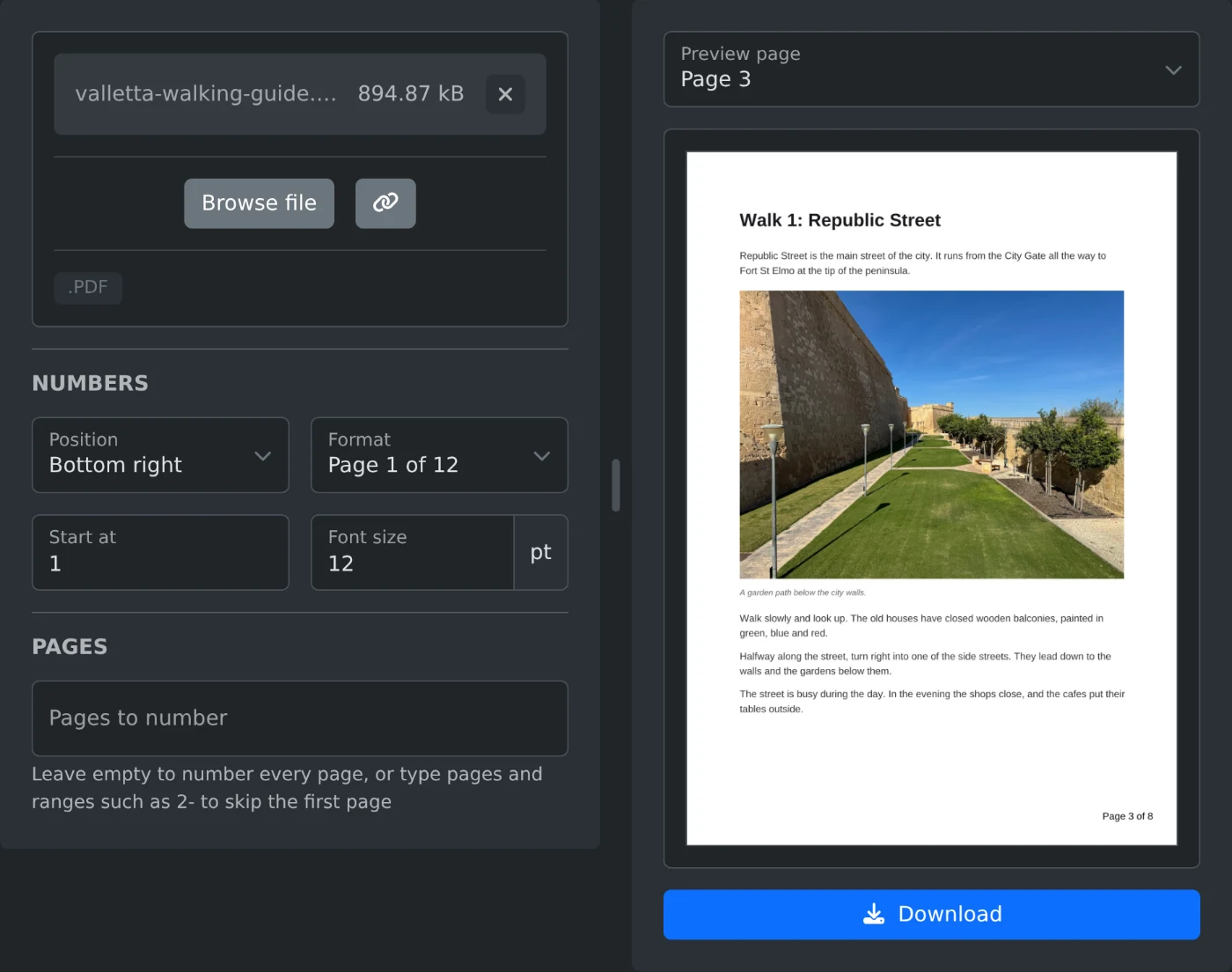Click the garden photo in the preview

pyautogui.click(x=931, y=434)
